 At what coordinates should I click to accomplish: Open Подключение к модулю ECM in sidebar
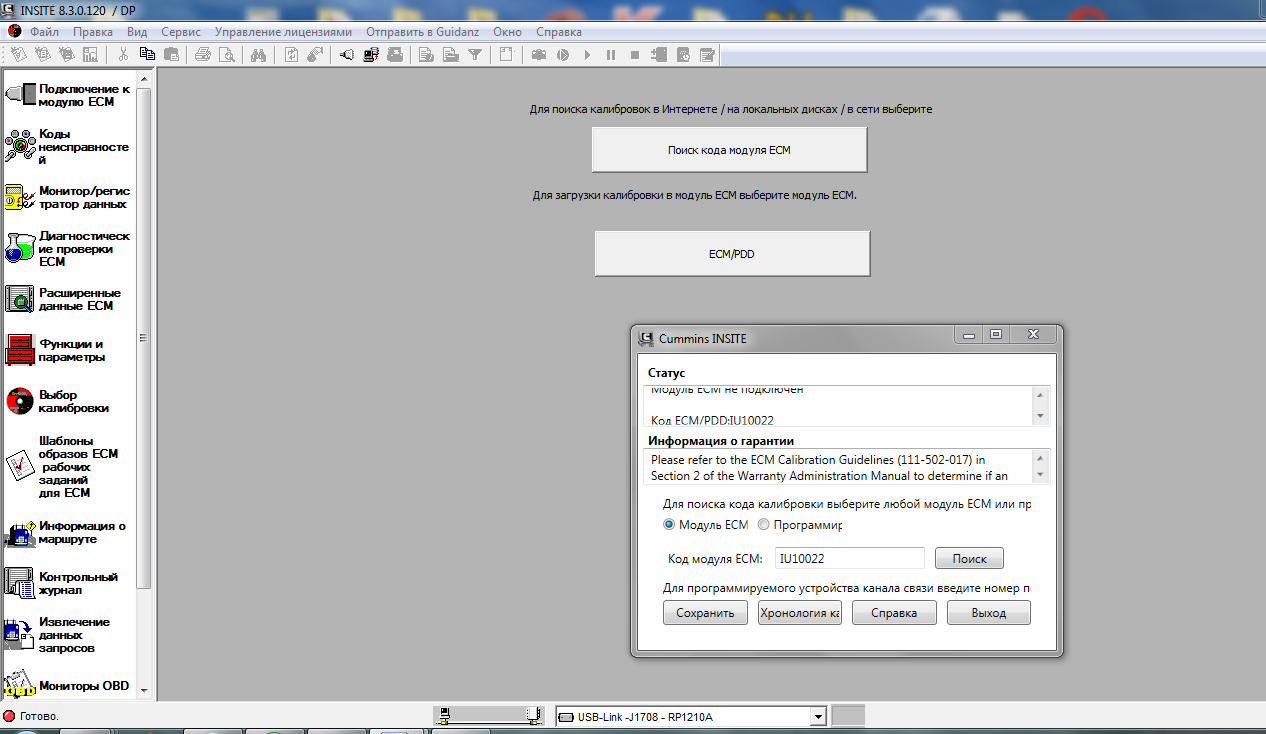[x=68, y=95]
